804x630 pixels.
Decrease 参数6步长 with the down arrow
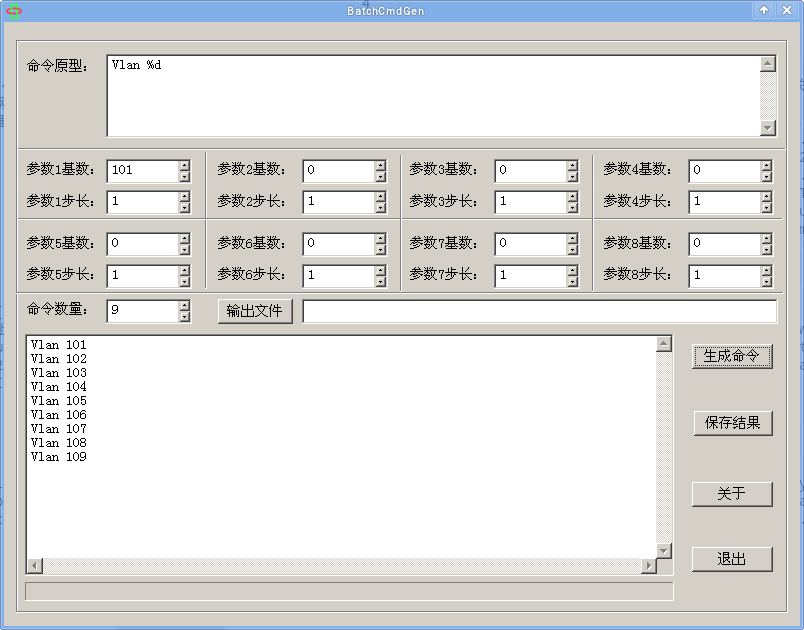click(380, 282)
